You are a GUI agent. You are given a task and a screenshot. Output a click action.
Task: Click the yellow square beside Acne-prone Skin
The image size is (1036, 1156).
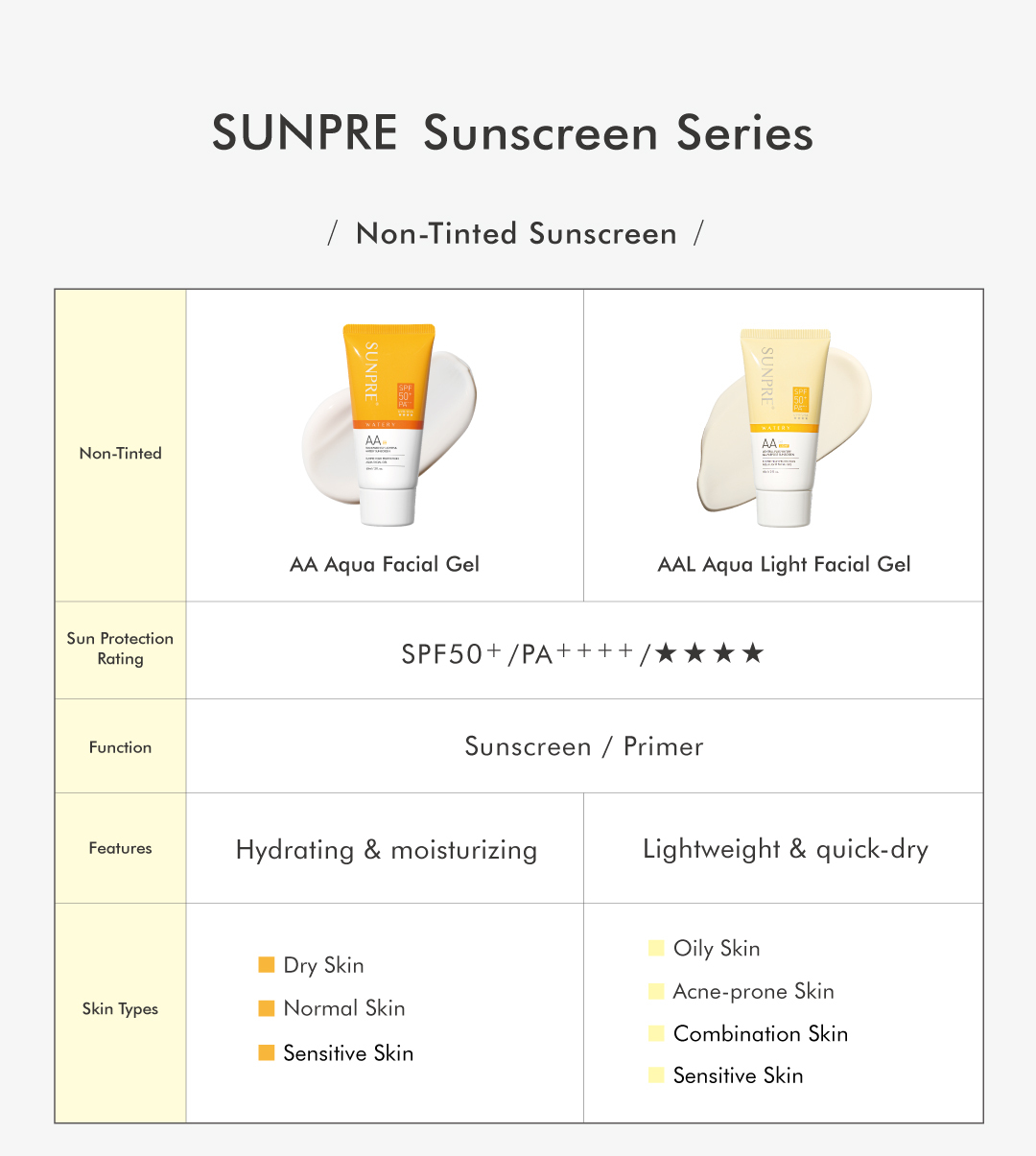point(656,991)
